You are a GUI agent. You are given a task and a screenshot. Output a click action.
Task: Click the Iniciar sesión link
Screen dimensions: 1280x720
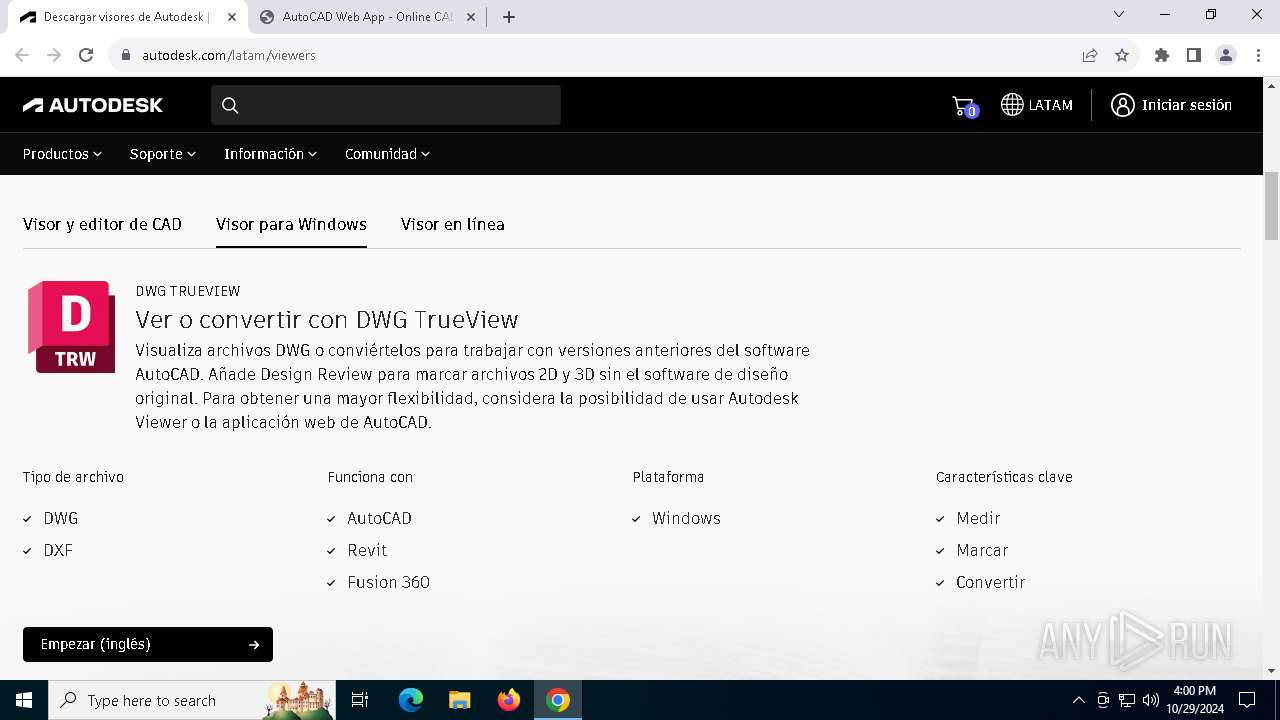(1186, 105)
